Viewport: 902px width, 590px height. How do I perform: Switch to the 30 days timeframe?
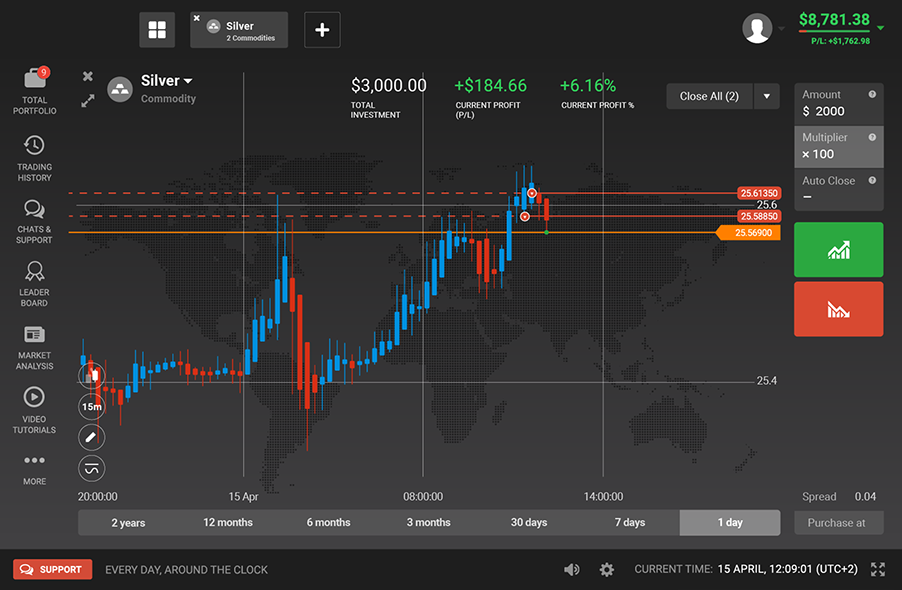[529, 523]
